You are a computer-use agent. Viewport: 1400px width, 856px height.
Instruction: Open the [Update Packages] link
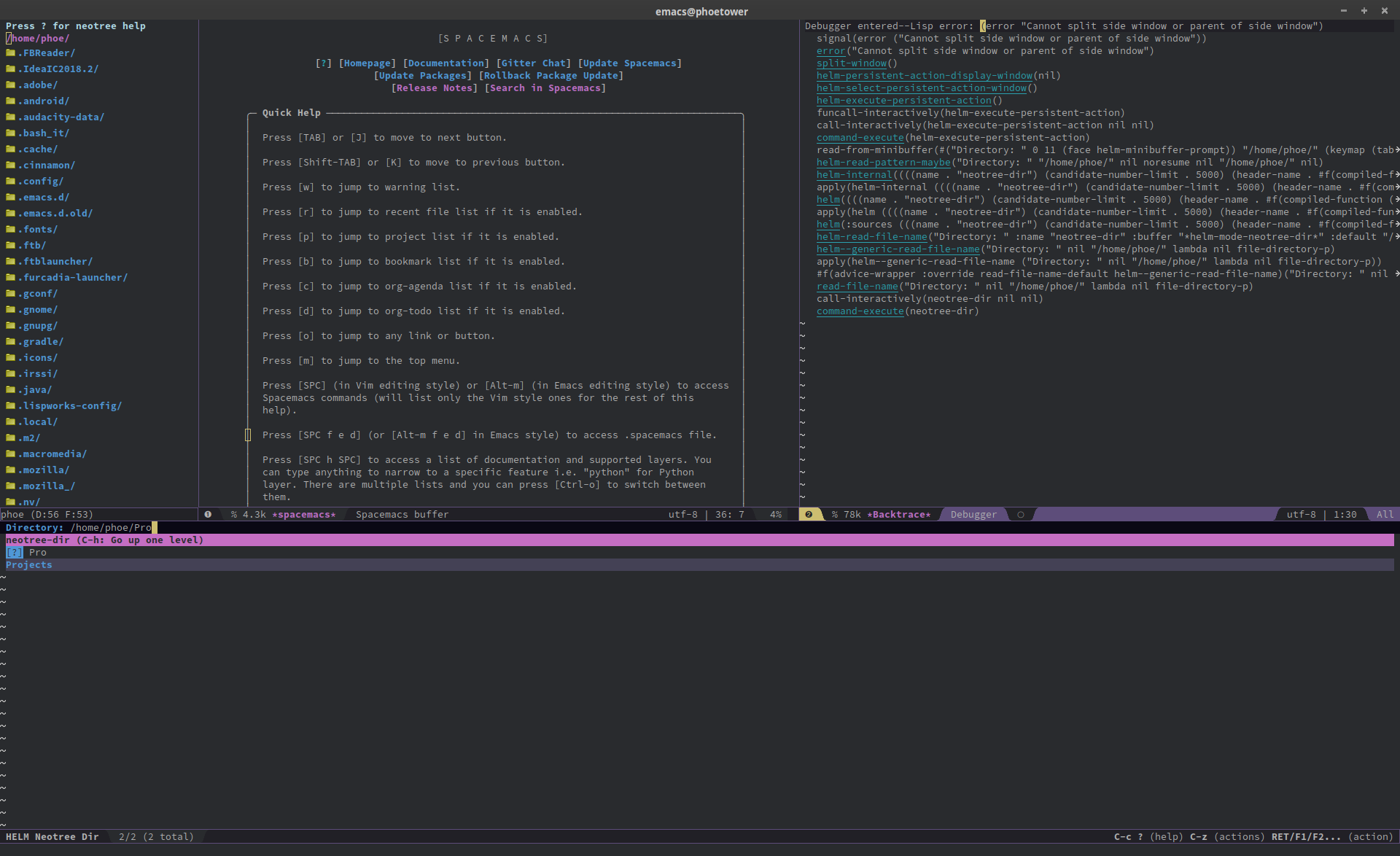(423, 75)
